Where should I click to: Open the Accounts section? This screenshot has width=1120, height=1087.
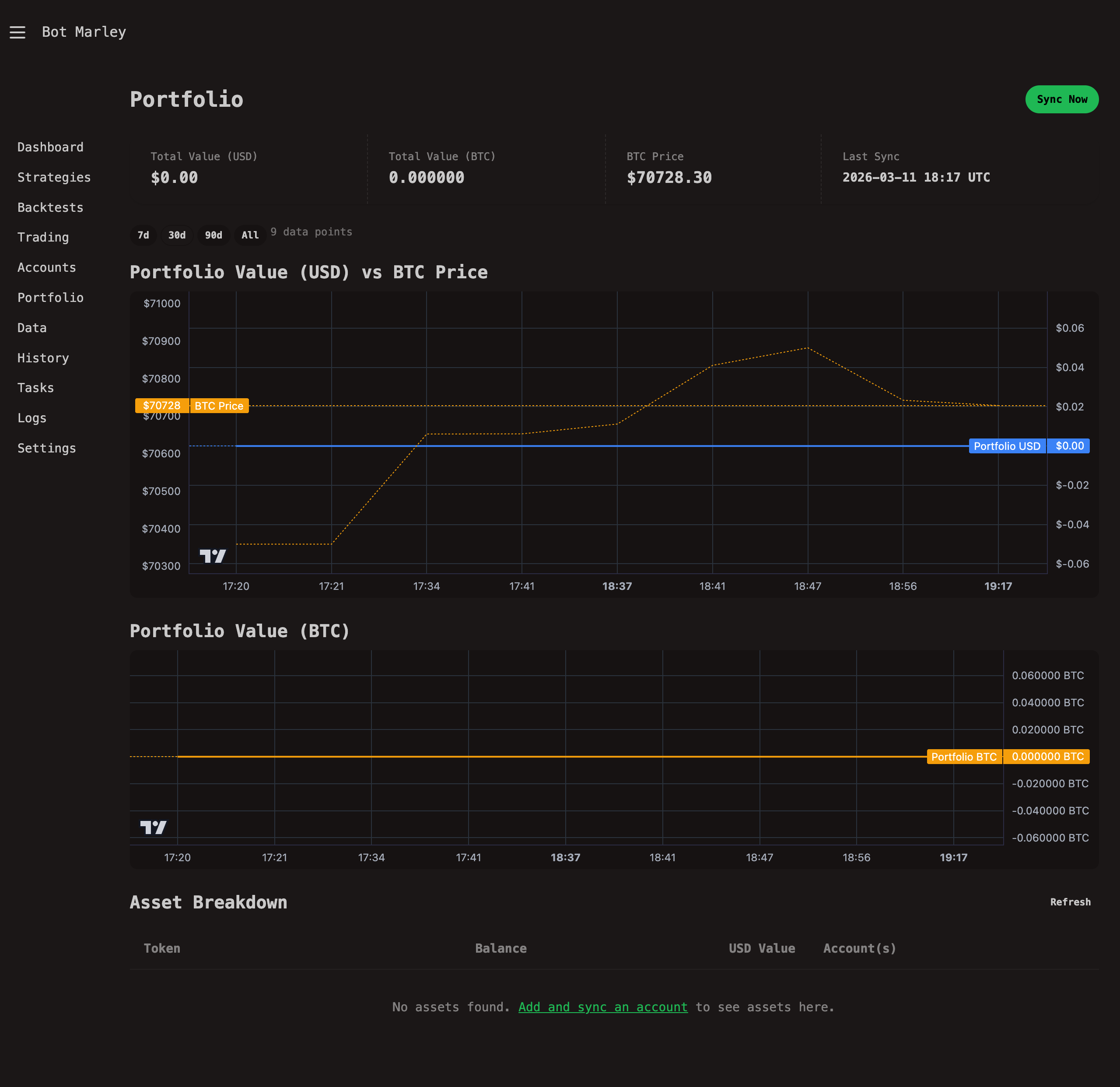(46, 267)
